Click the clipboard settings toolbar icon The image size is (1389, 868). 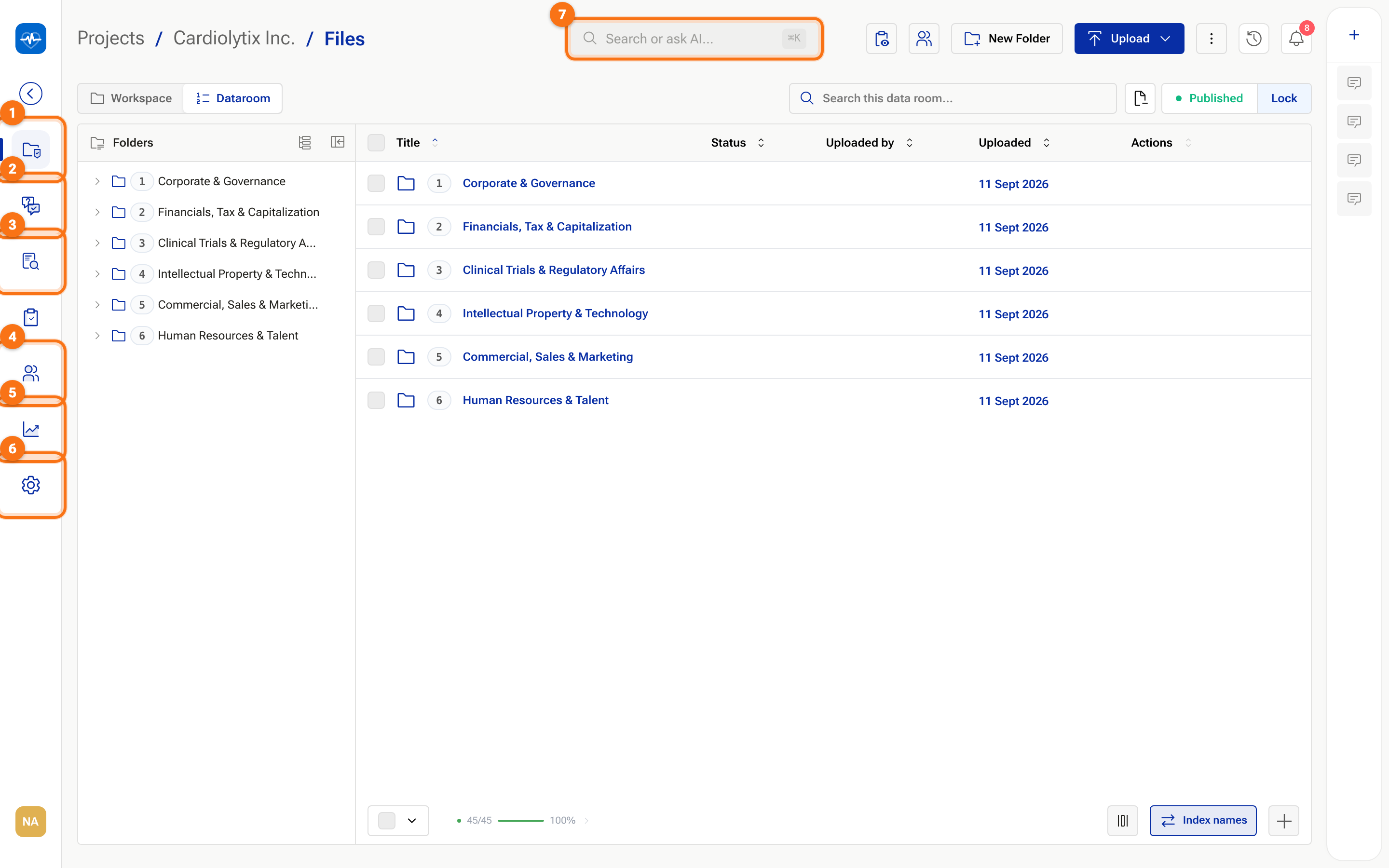tap(882, 39)
